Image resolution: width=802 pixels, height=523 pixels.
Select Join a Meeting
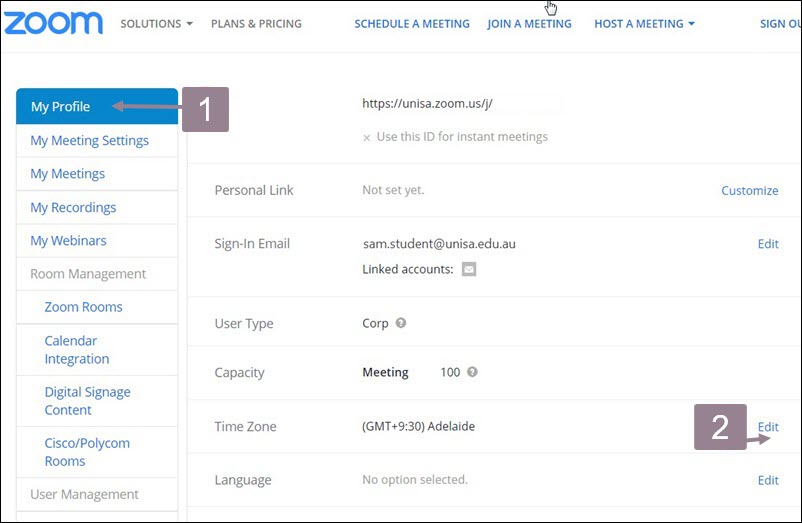pyautogui.click(x=529, y=24)
